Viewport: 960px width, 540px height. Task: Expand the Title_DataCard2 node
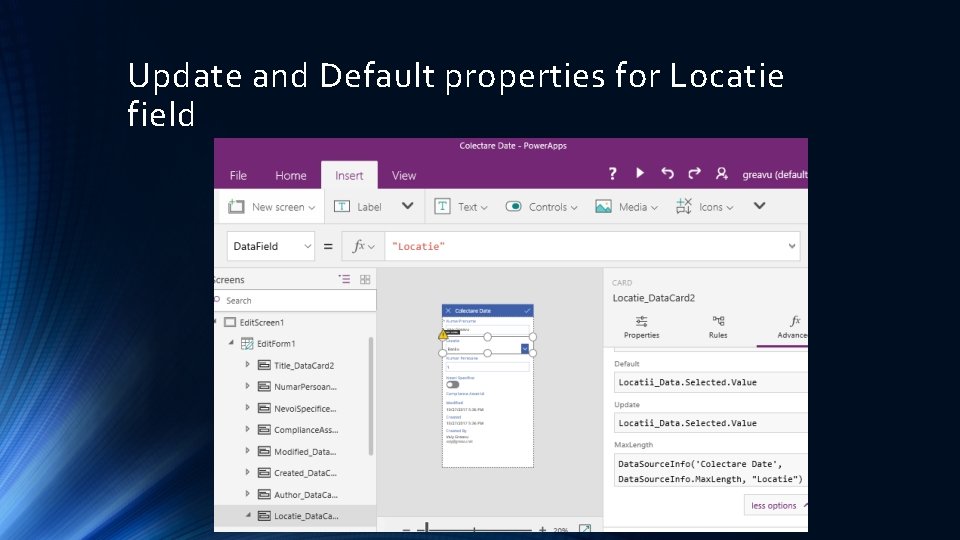247,365
